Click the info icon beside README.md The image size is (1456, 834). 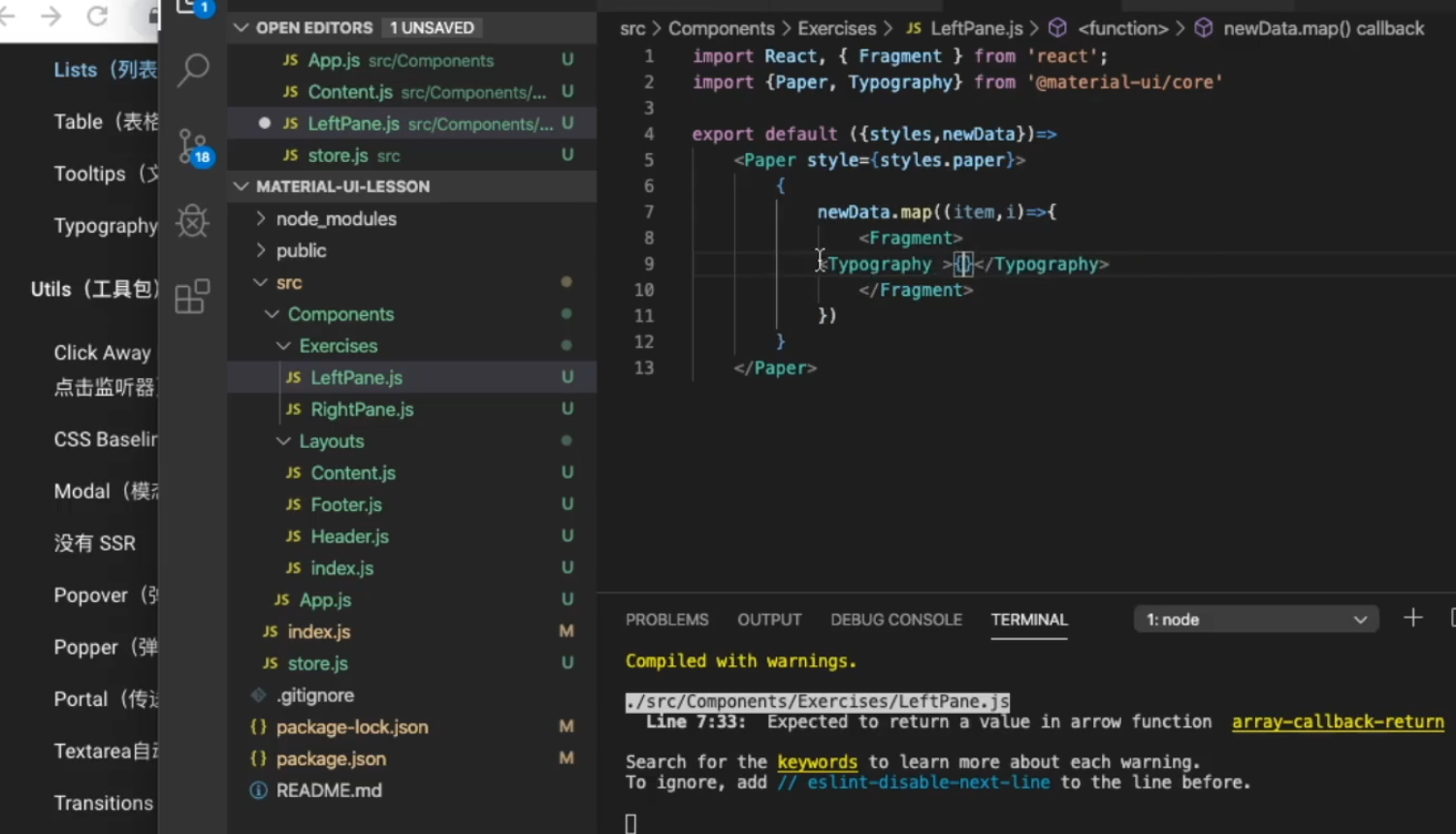tap(257, 790)
